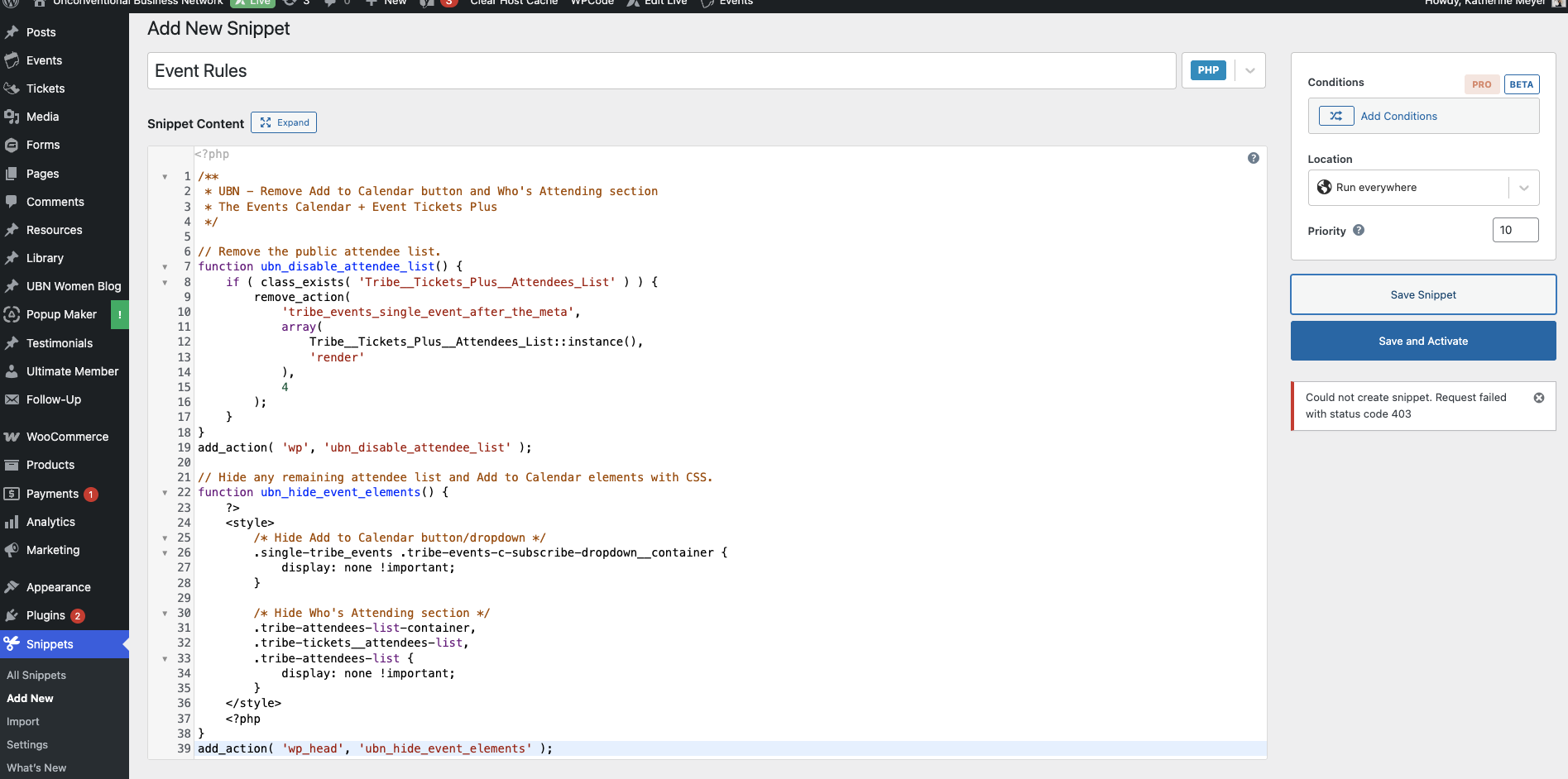Click the Analytics bar-chart icon
Viewport: 1568px width, 779px height.
(x=12, y=522)
